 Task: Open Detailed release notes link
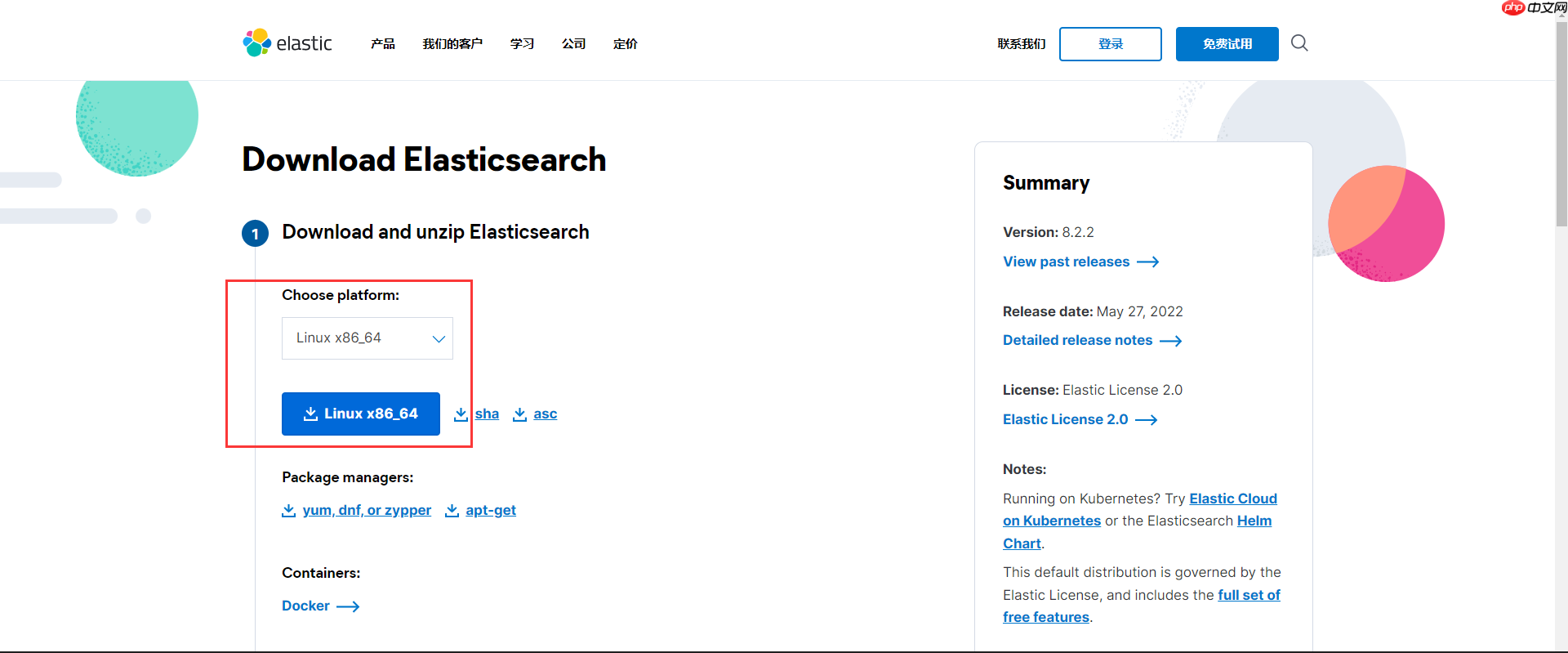coord(1078,341)
